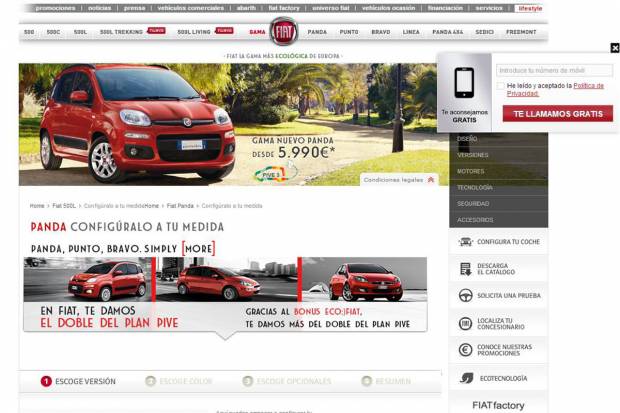Open vehículos comerciales menu item
The height and width of the screenshot is (413, 620).
tap(191, 8)
